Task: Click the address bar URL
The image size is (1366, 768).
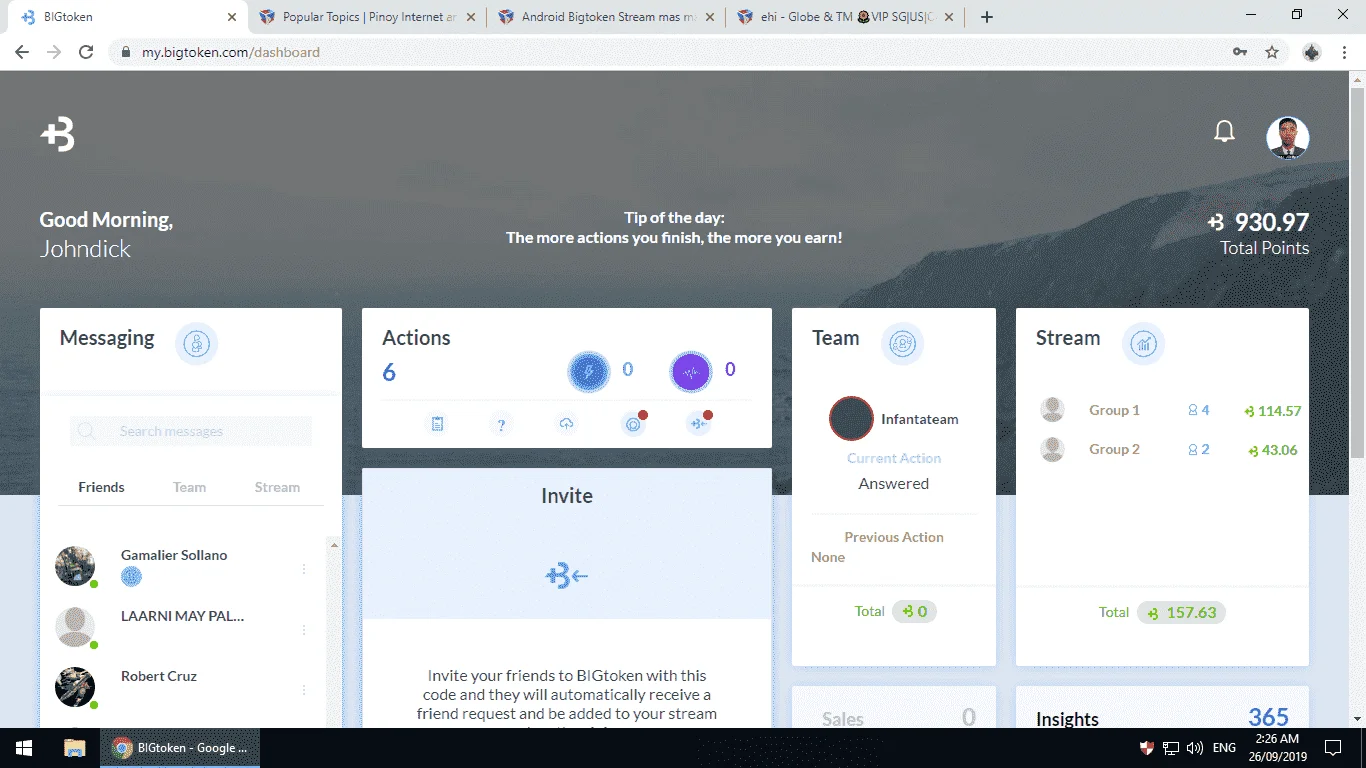Action: pyautogui.click(x=230, y=52)
